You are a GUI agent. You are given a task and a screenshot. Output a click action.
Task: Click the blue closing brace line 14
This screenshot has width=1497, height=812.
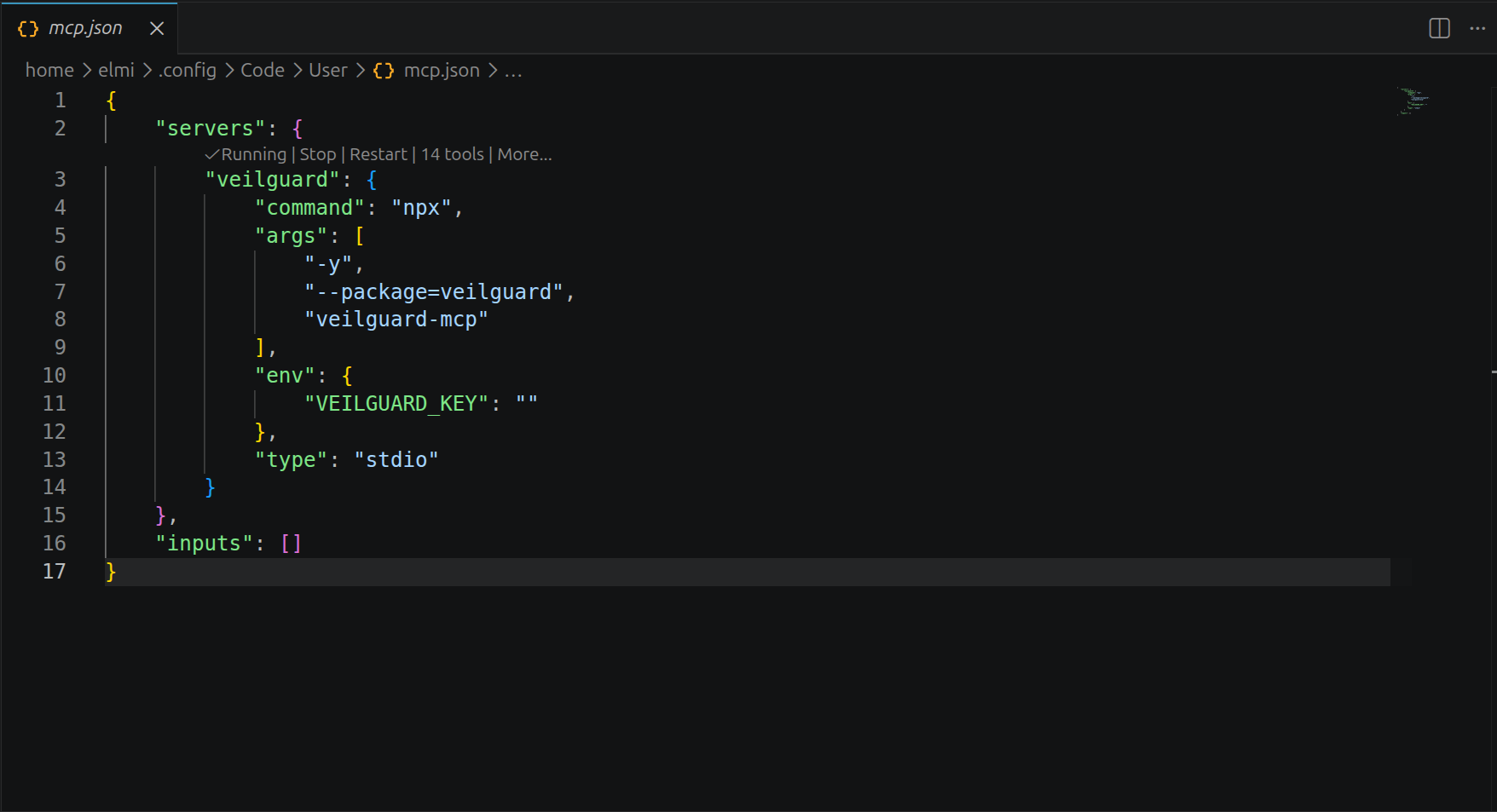tap(210, 487)
